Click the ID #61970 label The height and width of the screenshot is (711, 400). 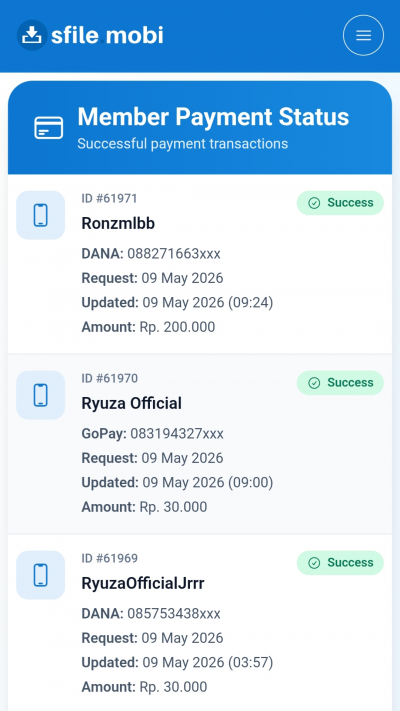click(x=109, y=379)
